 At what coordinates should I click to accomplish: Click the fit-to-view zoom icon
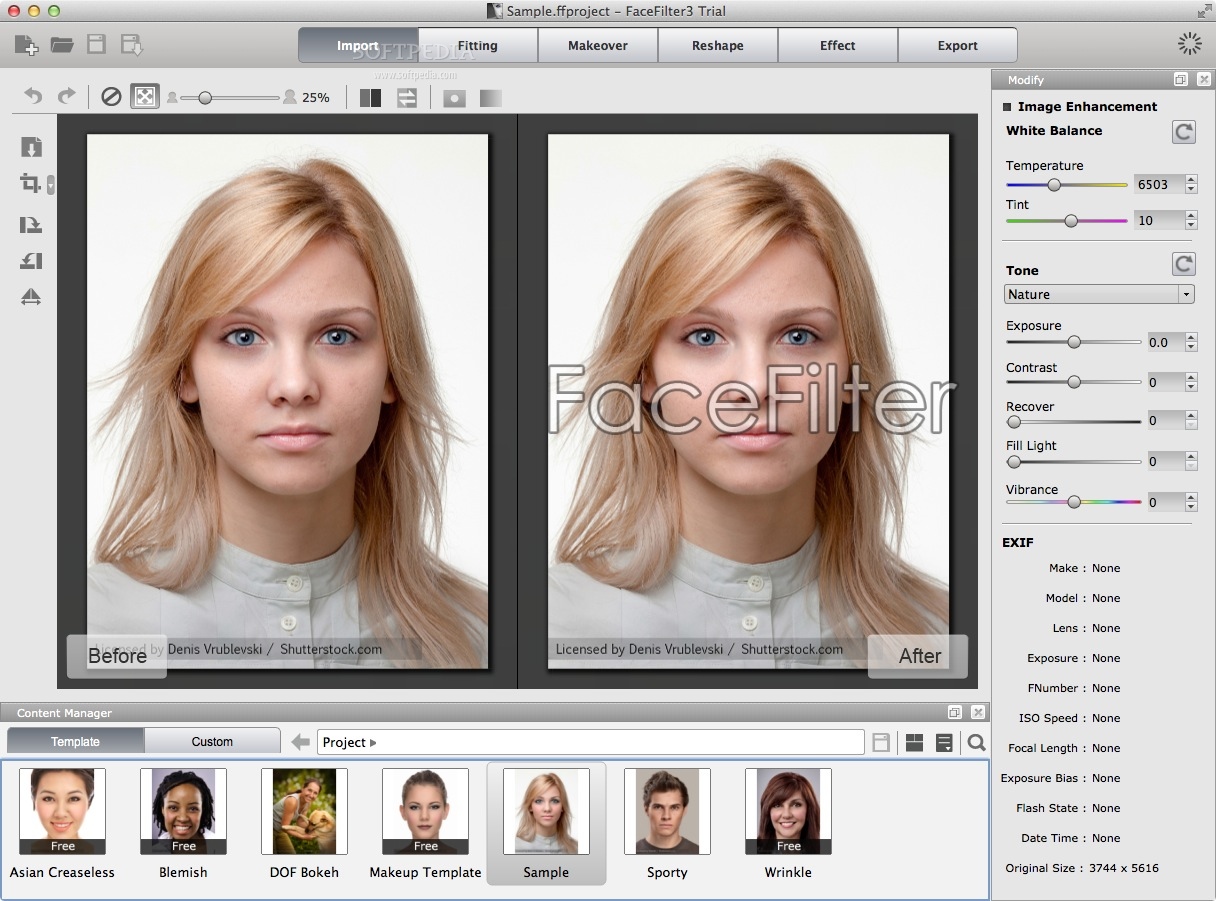point(145,96)
